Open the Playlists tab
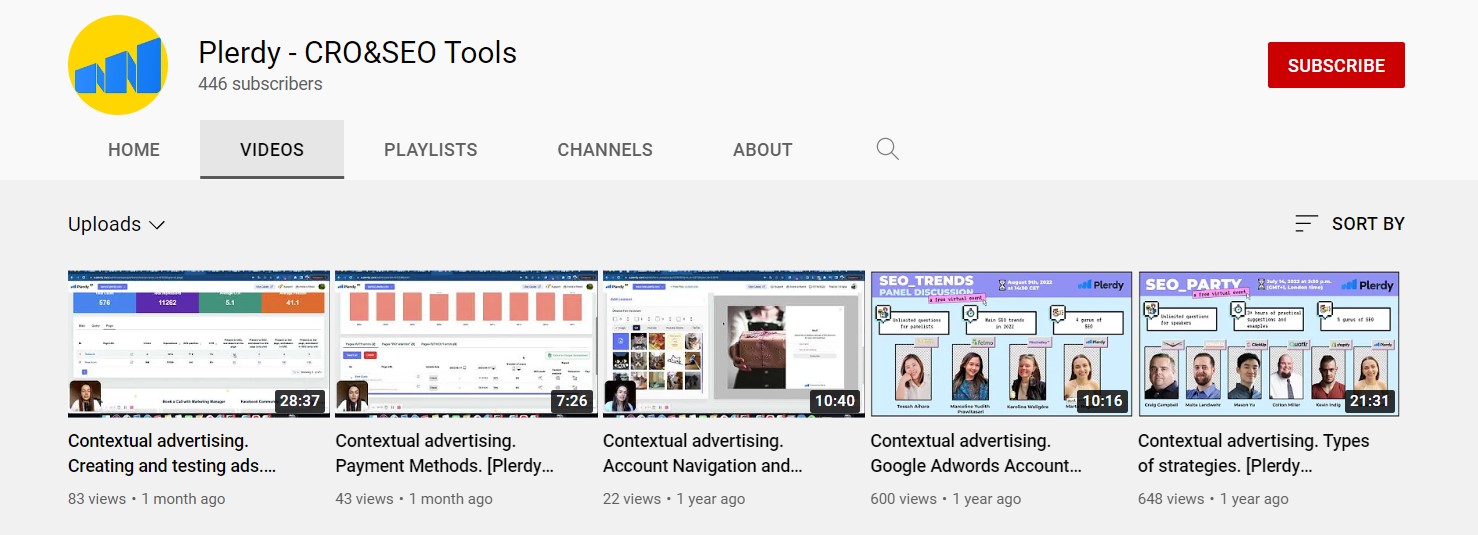1478x535 pixels. click(431, 149)
